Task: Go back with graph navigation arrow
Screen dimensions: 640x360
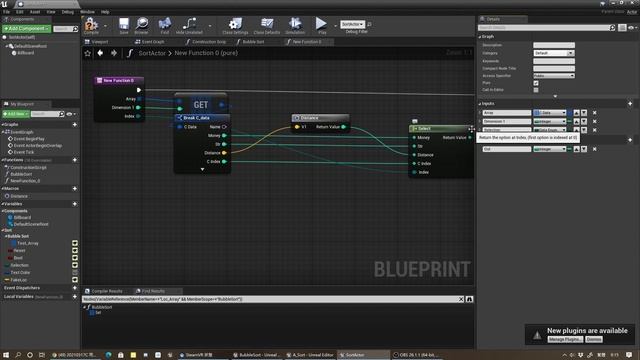Action: point(100,53)
